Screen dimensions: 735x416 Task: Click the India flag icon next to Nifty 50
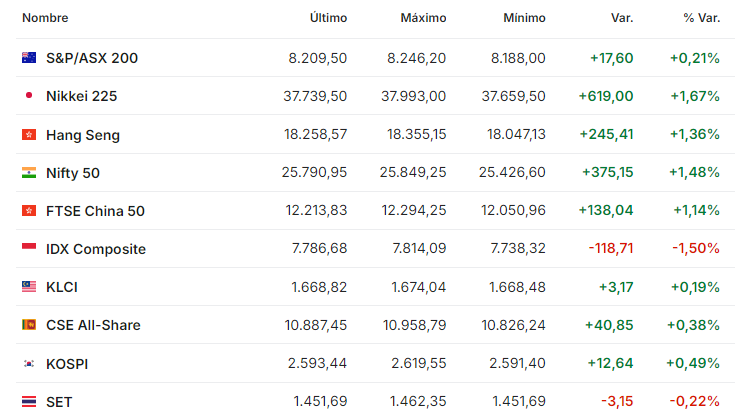[29, 173]
